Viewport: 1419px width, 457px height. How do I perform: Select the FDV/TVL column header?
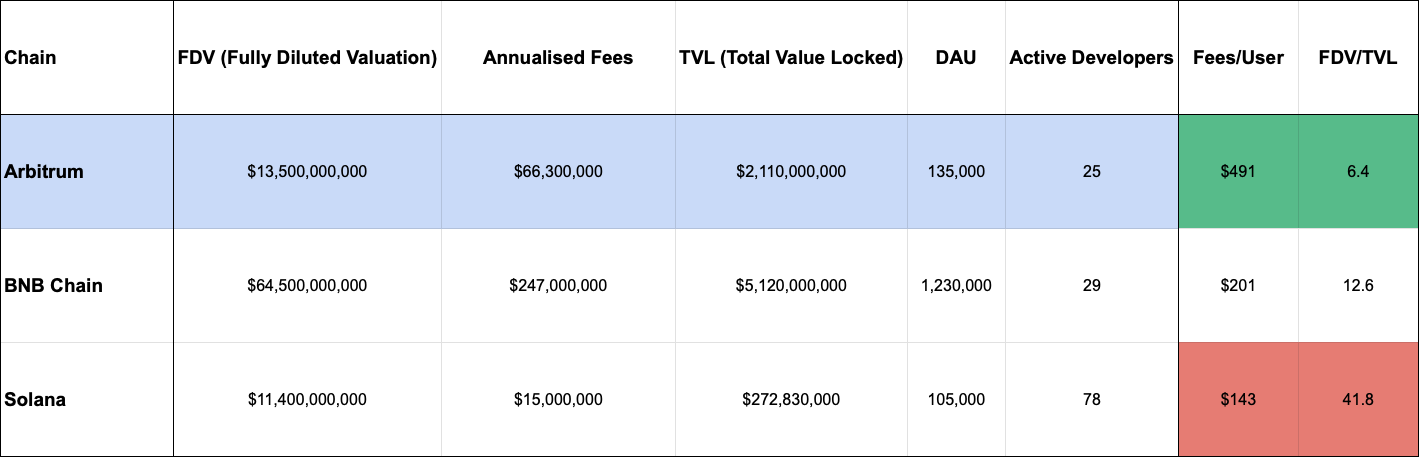click(x=1358, y=57)
